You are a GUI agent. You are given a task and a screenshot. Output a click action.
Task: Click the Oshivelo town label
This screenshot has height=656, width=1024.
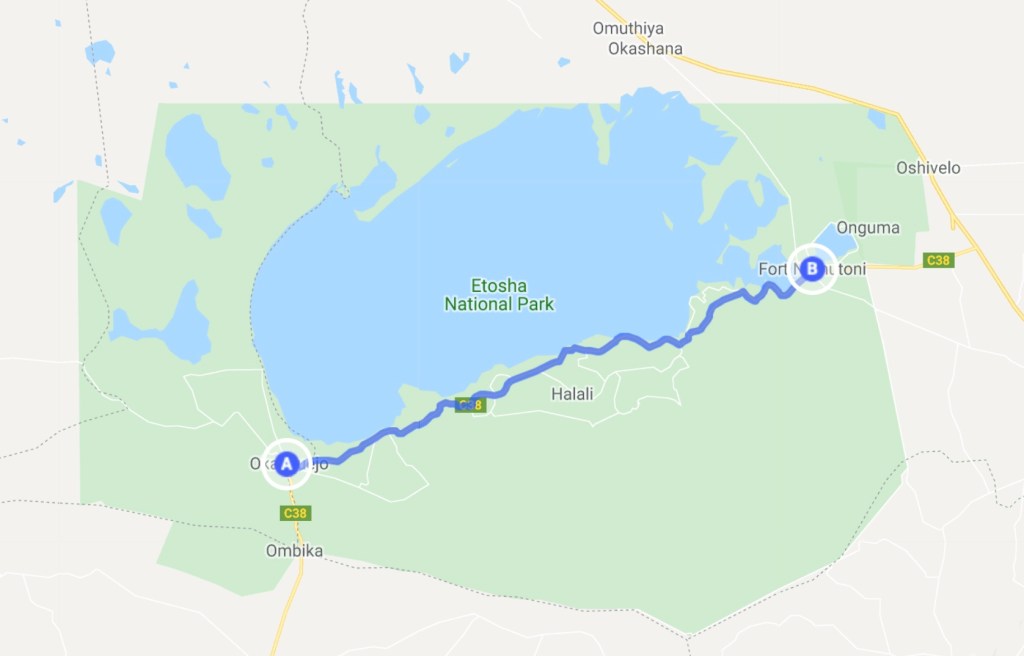928,168
